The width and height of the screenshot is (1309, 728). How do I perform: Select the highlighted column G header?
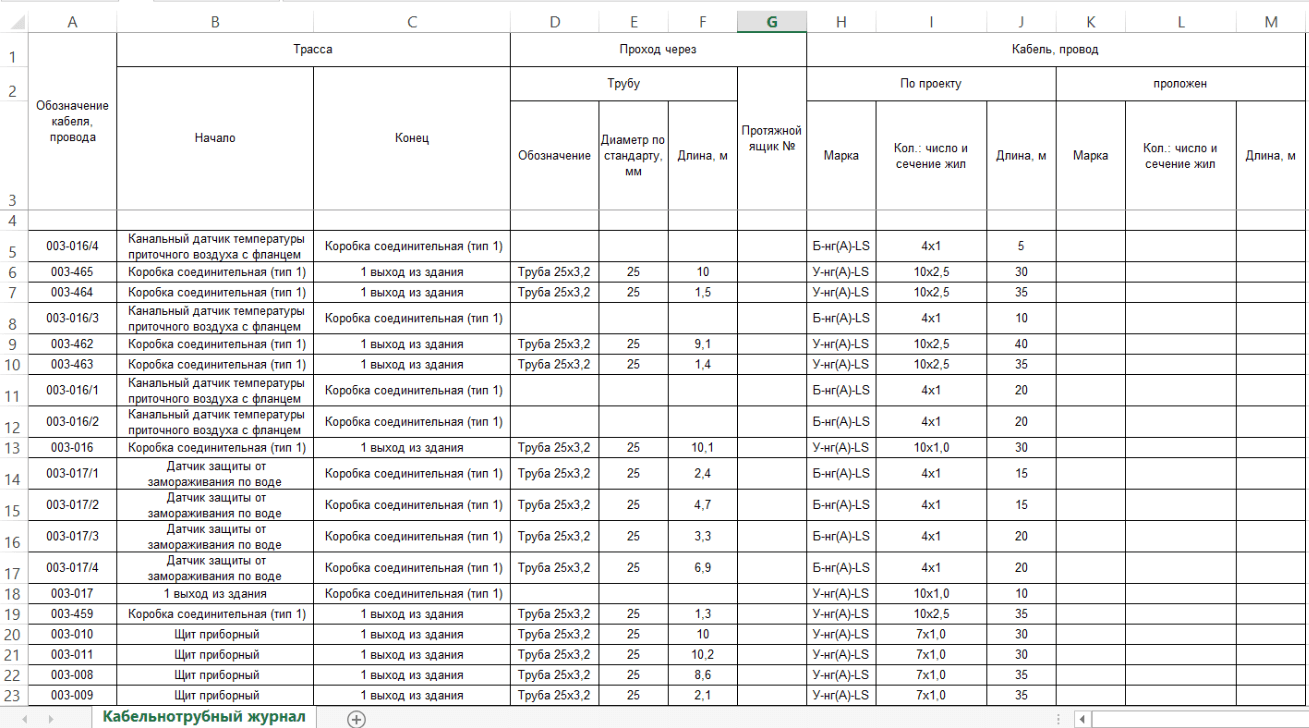point(772,23)
